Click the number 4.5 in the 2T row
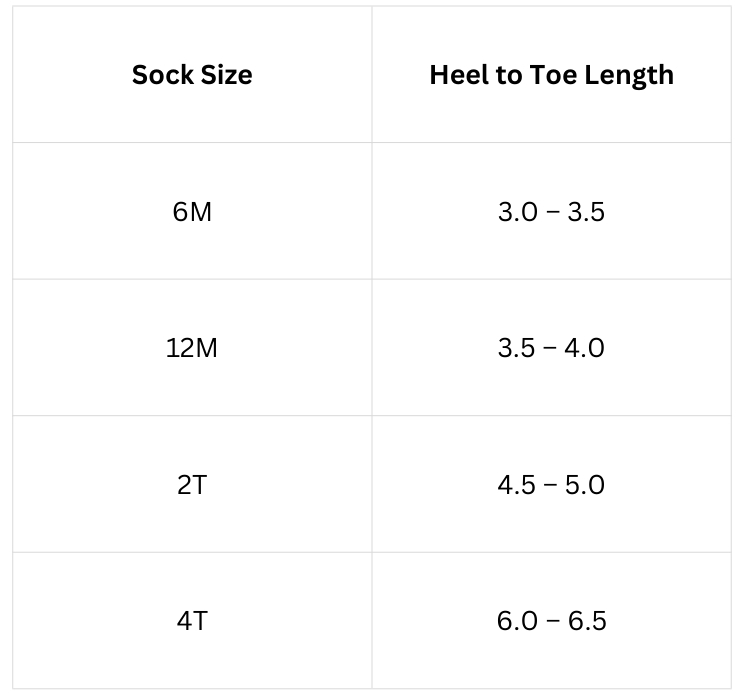This screenshot has width=740, height=700. coord(517,485)
